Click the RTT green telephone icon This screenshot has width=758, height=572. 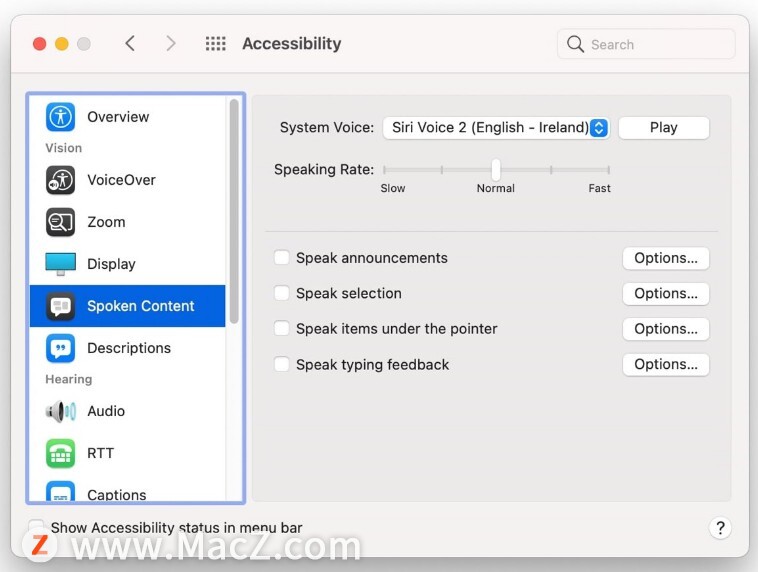click(x=60, y=454)
